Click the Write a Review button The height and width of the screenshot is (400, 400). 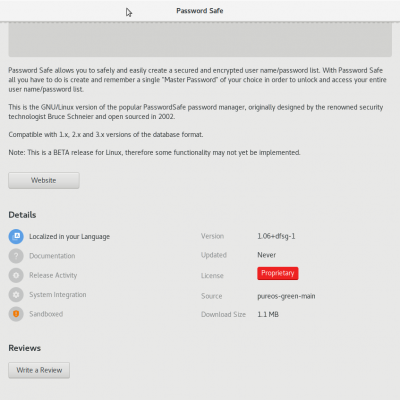click(39, 370)
